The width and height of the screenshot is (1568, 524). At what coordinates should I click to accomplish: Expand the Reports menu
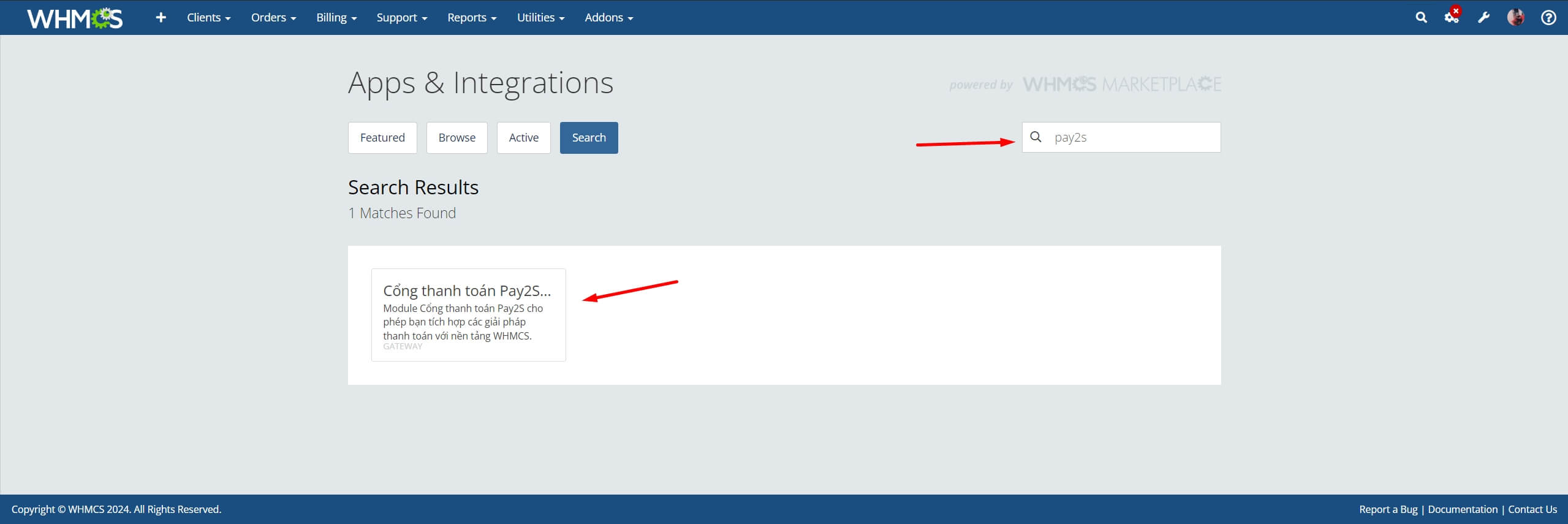472,18
